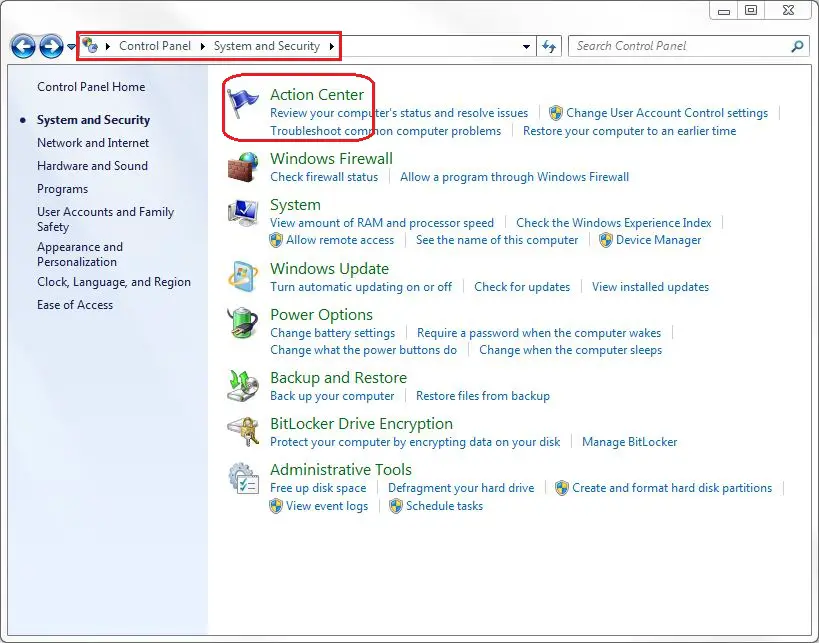This screenshot has width=819, height=643.
Task: Click the Control Panel icon in address bar
Action: tap(90, 45)
